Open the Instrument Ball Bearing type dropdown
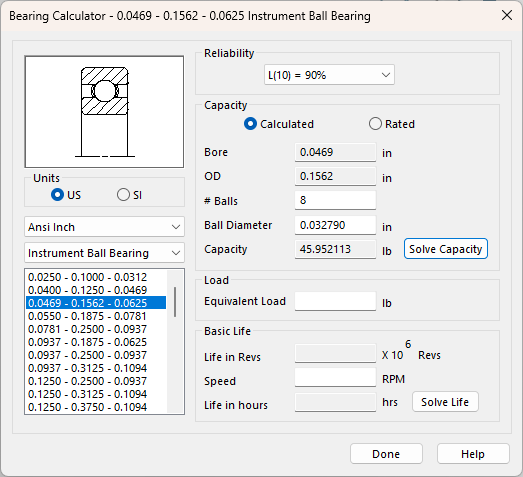Image resolution: width=523 pixels, height=477 pixels. [x=104, y=253]
